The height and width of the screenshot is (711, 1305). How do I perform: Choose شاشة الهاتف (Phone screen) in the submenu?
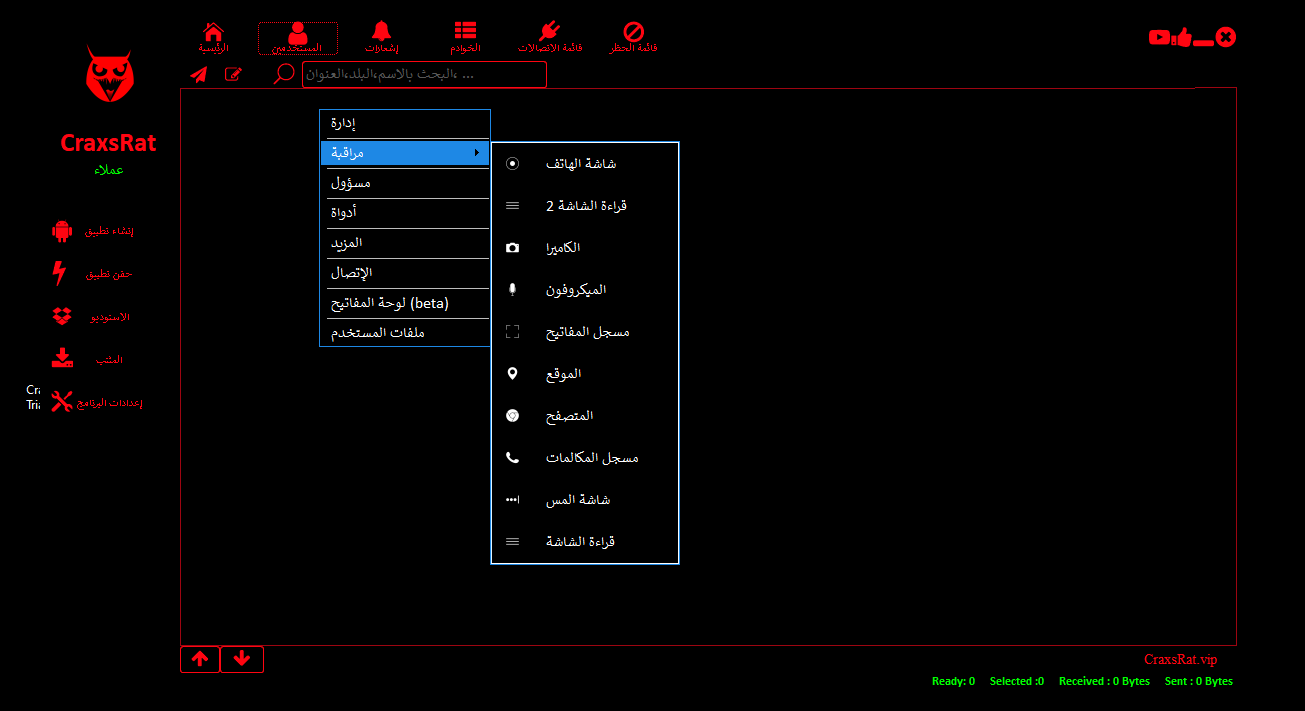point(585,164)
